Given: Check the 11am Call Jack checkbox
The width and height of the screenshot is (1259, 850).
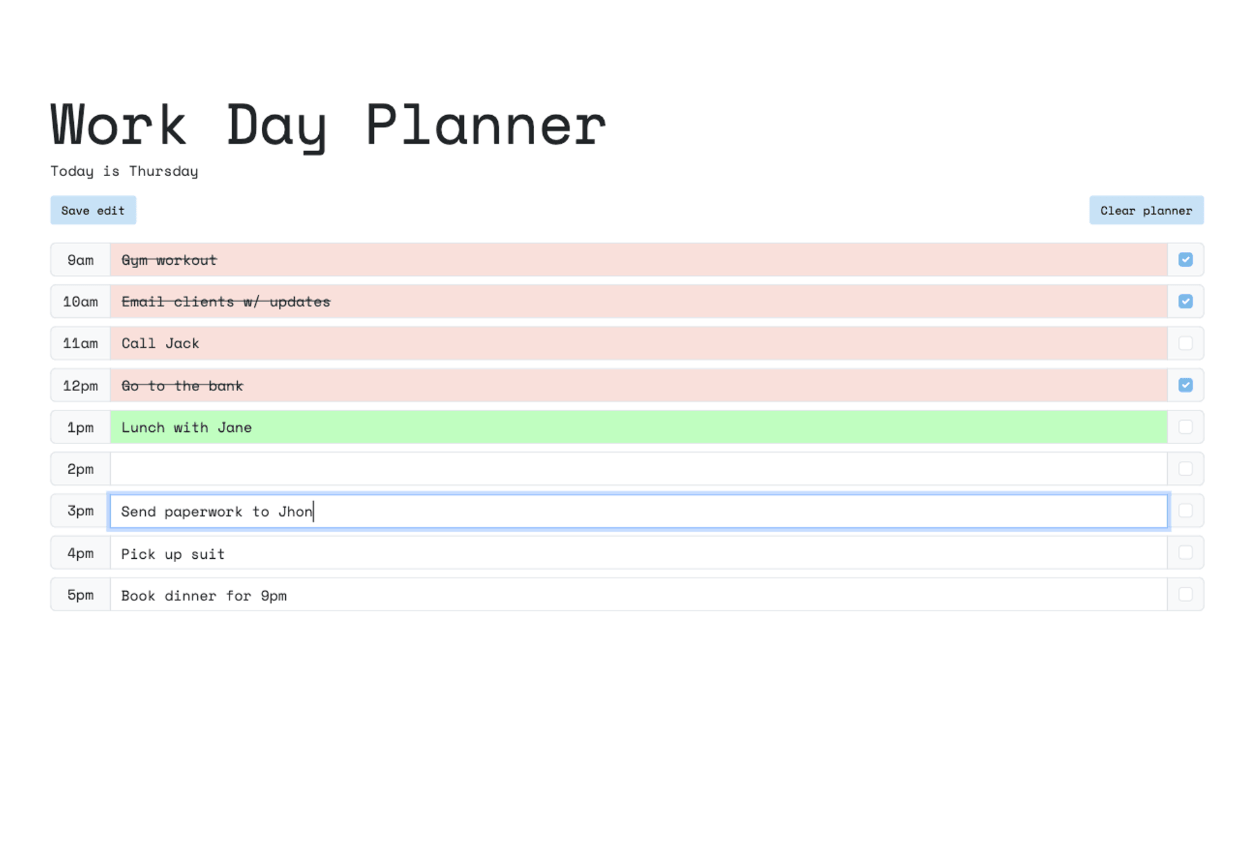Looking at the screenshot, I should pyautogui.click(x=1185, y=343).
